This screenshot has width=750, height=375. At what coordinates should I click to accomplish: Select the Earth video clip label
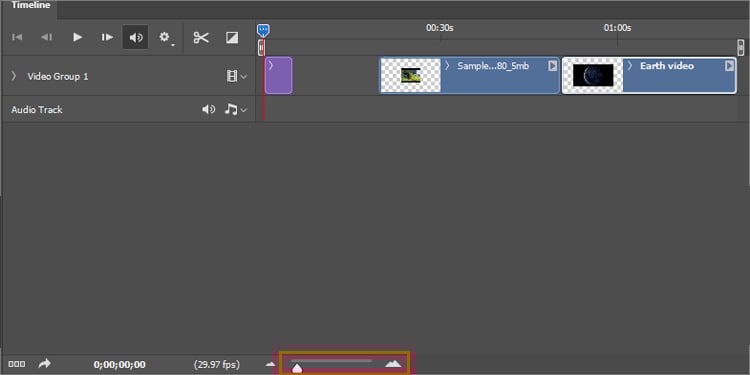tap(667, 66)
